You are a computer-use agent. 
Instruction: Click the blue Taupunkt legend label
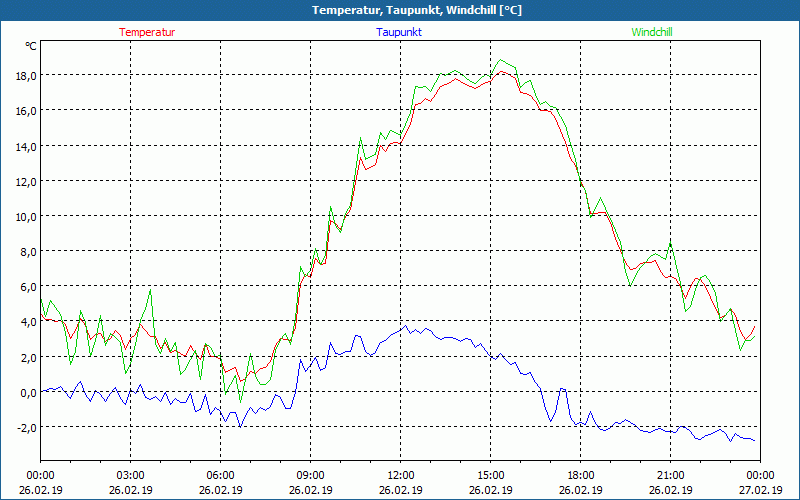point(399,32)
